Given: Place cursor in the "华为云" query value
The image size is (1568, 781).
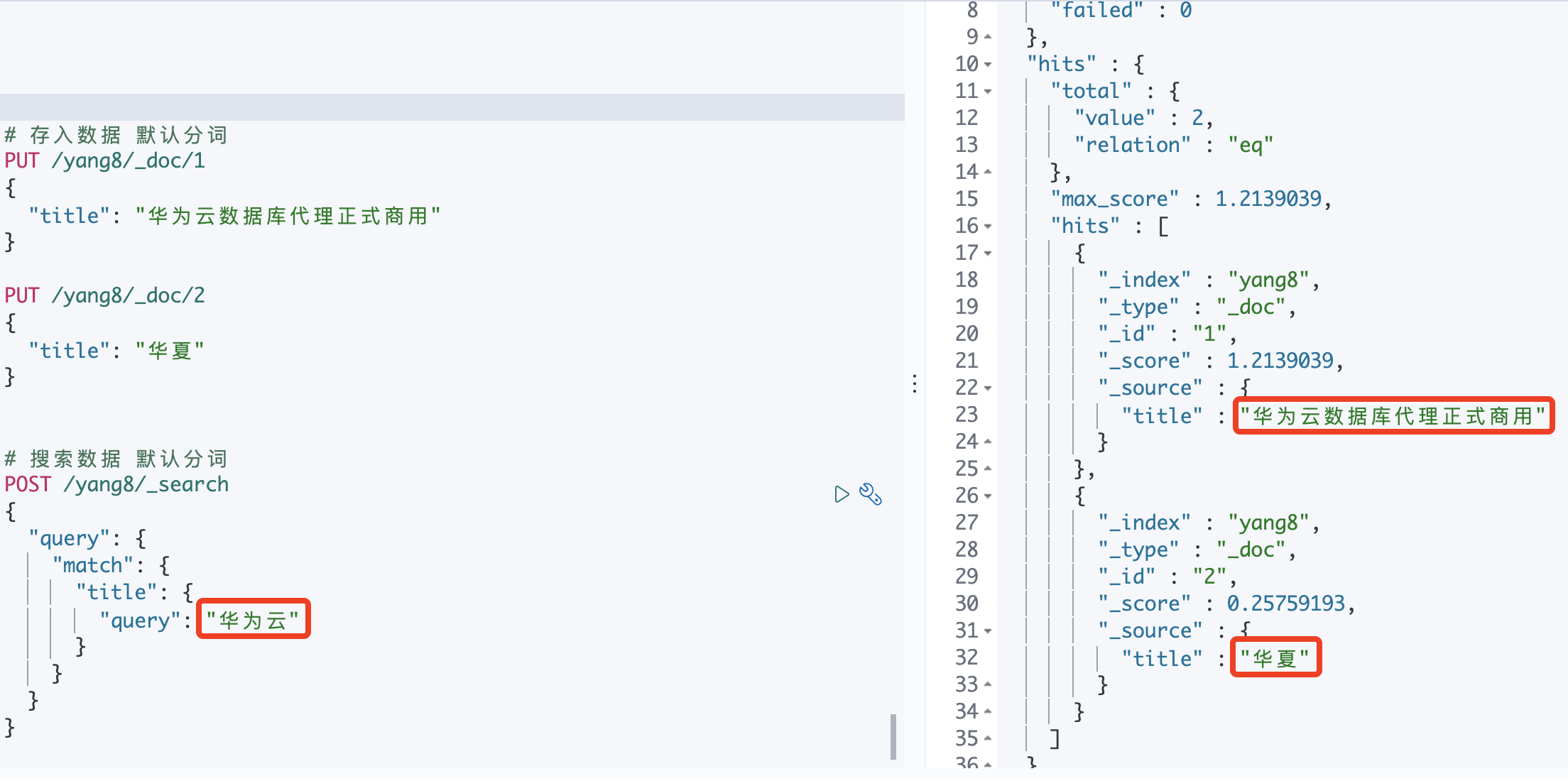Looking at the screenshot, I should tap(253, 621).
